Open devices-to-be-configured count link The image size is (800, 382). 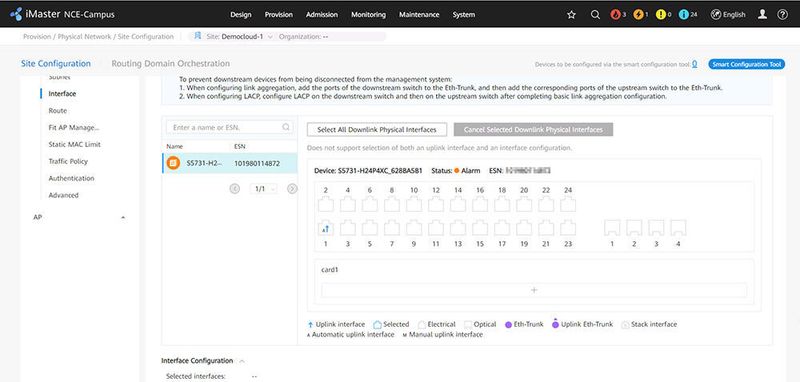(x=695, y=64)
